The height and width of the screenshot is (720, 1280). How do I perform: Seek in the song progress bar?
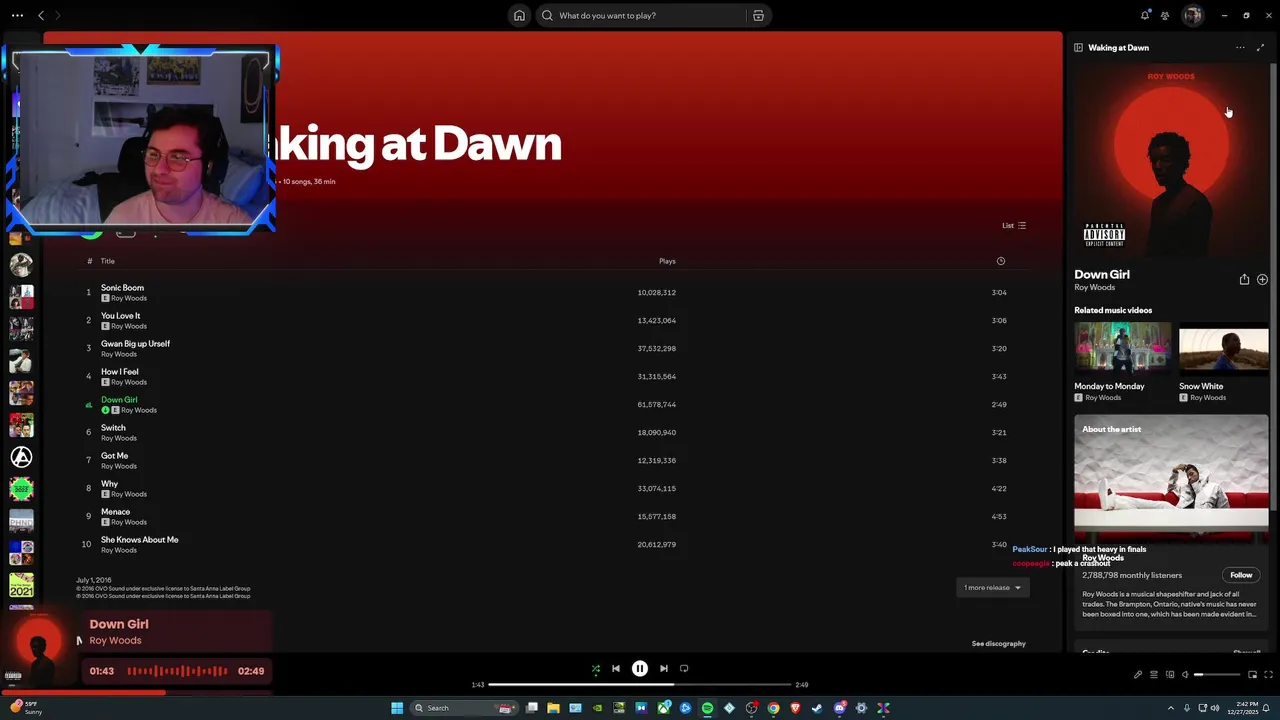[x=640, y=685]
